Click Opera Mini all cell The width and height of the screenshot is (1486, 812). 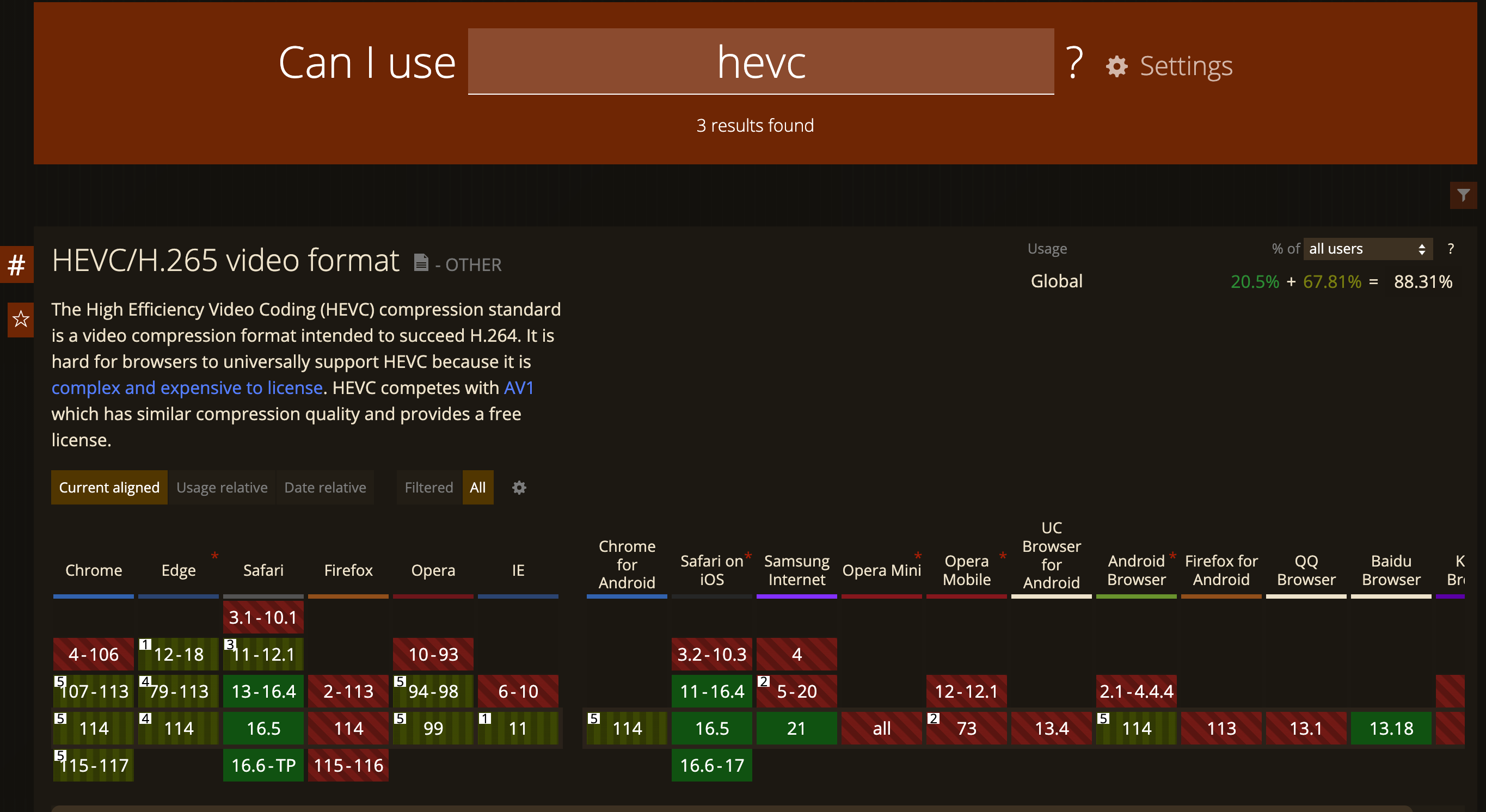pyautogui.click(x=881, y=728)
